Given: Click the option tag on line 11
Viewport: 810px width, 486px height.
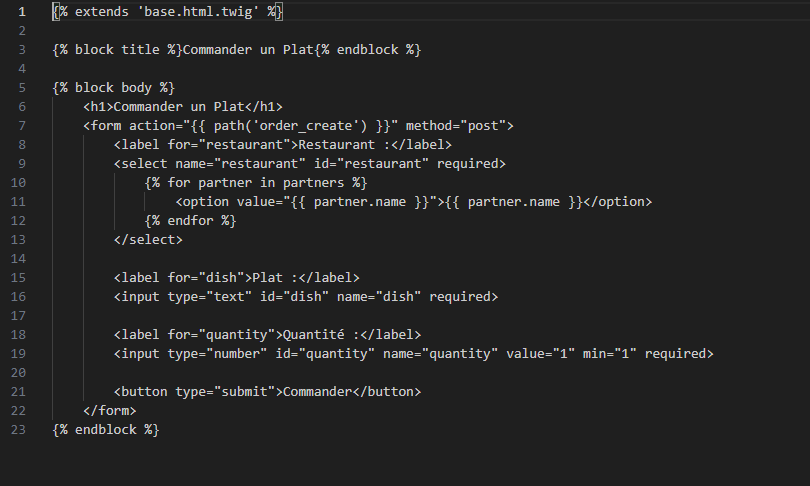Looking at the screenshot, I should (x=414, y=202).
